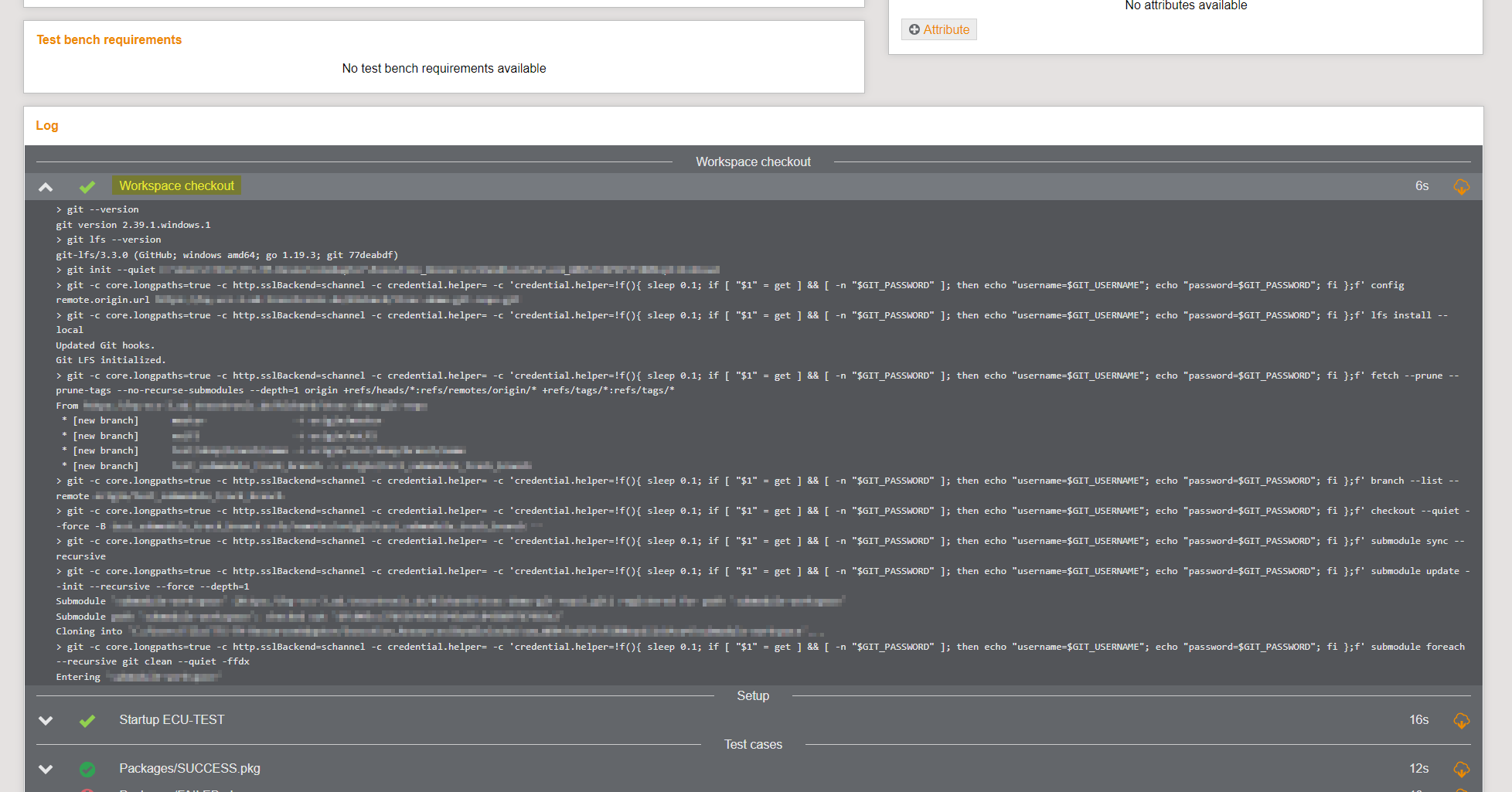Click the Startup ECU-TEST success checkmark
The height and width of the screenshot is (792, 1512).
pos(87,720)
